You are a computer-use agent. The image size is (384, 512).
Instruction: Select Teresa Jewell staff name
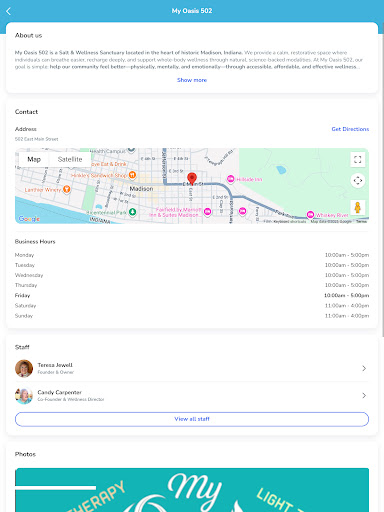click(55, 365)
